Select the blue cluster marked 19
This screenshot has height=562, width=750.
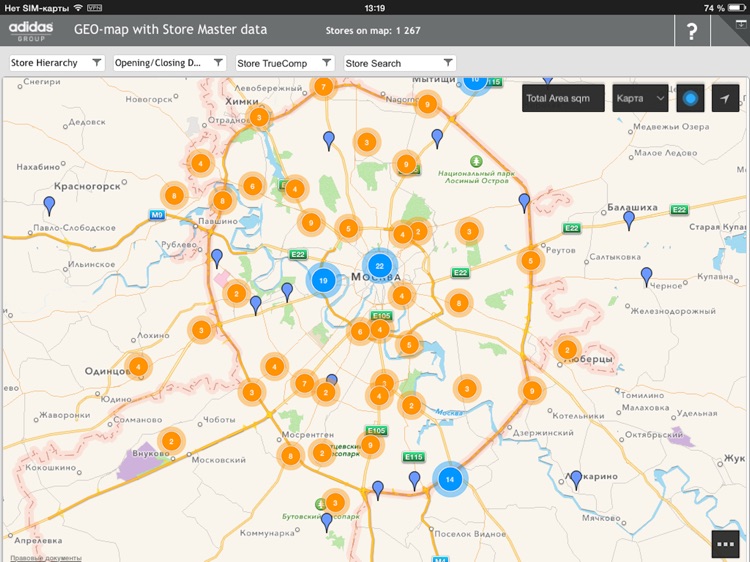pyautogui.click(x=323, y=280)
